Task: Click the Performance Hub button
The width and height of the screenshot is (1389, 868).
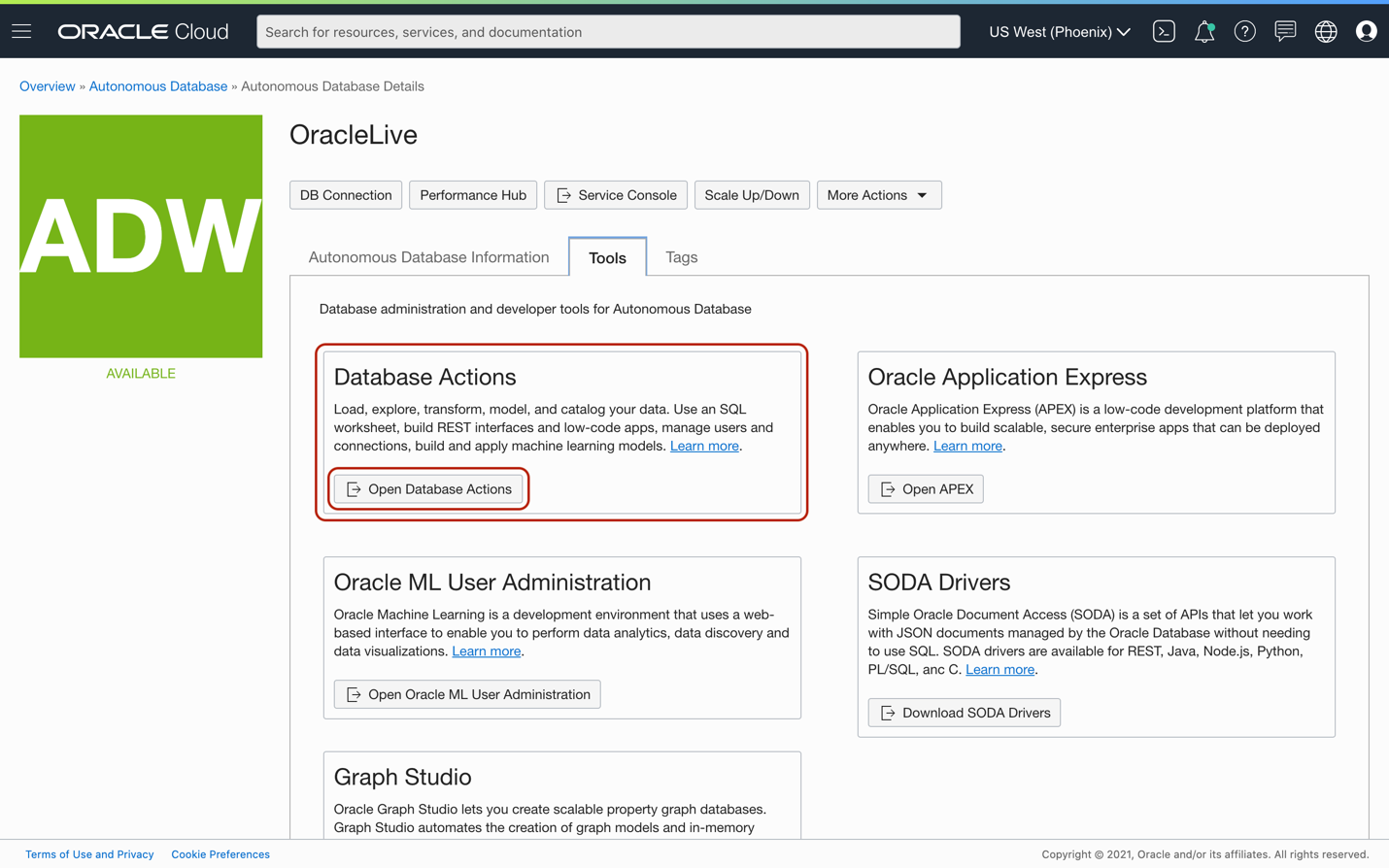Action: (x=473, y=195)
